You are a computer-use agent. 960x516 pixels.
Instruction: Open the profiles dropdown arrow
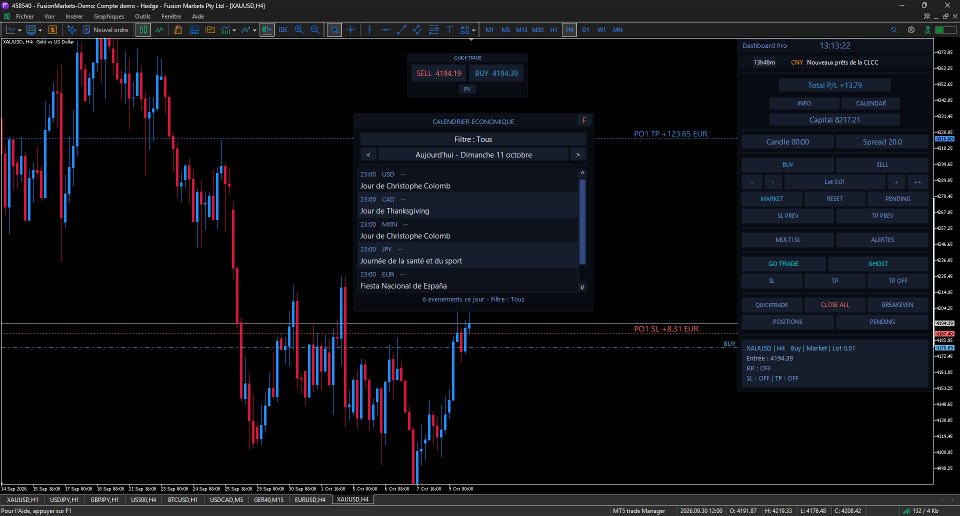coord(40,30)
